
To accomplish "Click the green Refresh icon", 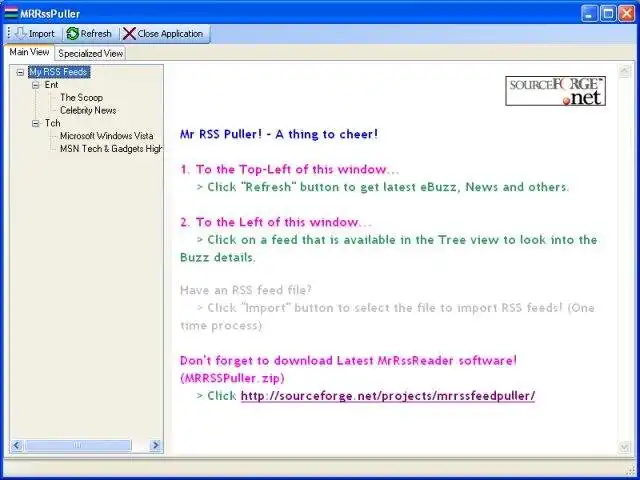I will click(73, 33).
